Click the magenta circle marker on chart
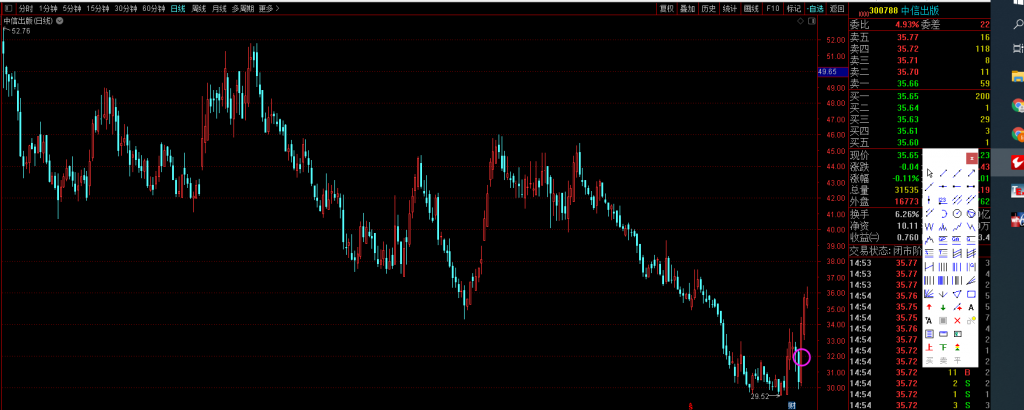The height and width of the screenshot is (410, 1024). tap(801, 357)
